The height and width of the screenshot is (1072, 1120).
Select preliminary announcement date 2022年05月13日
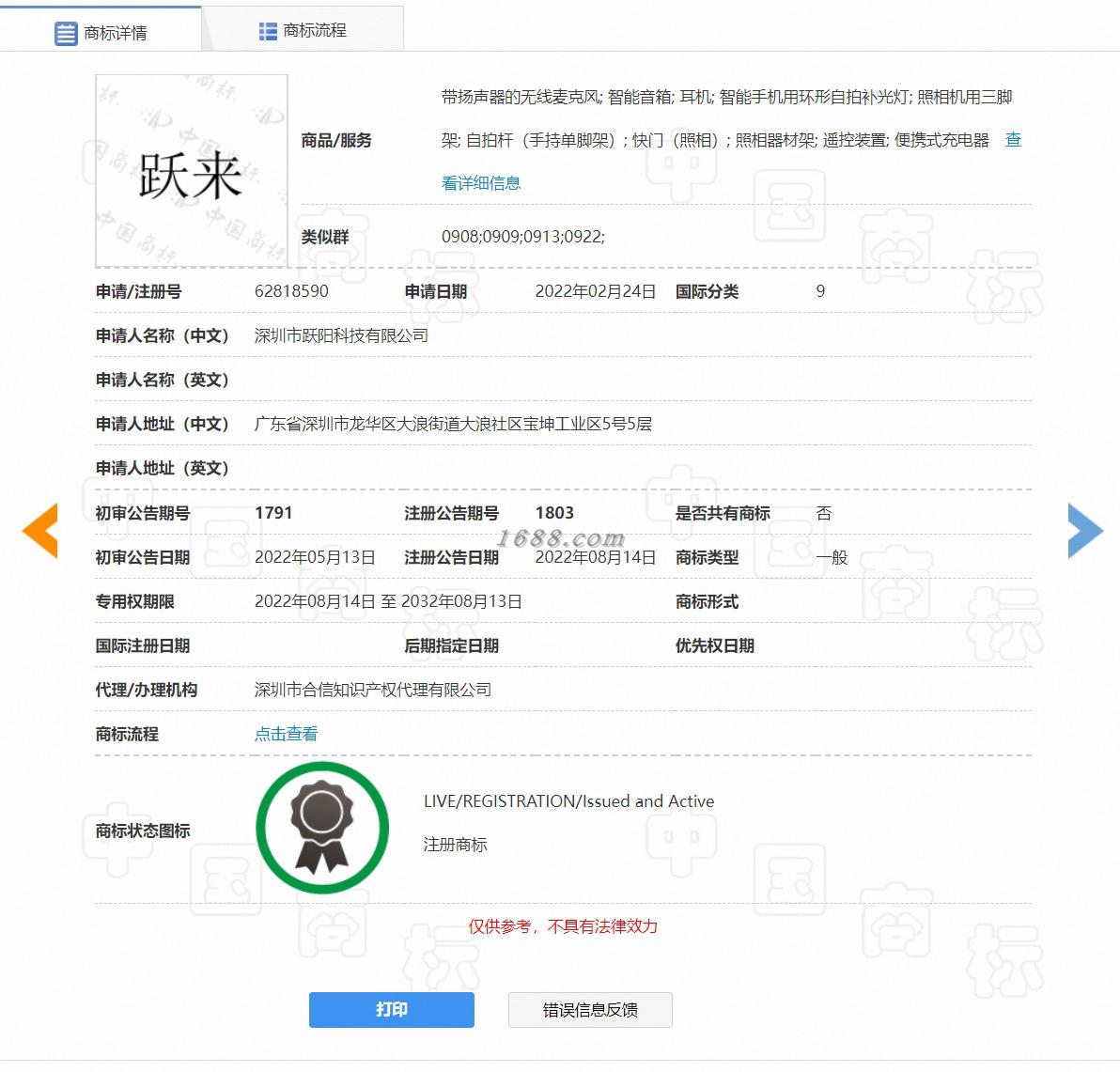point(315,557)
